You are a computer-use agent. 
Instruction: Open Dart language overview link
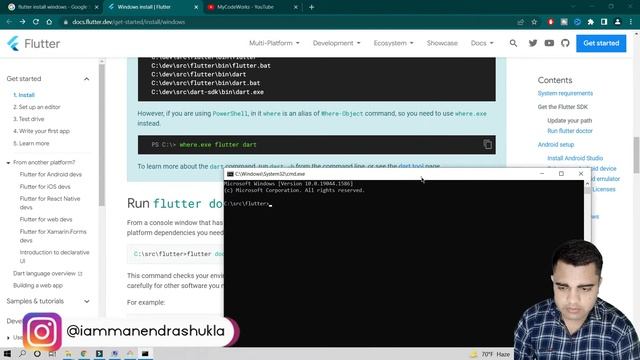[x=47, y=273]
